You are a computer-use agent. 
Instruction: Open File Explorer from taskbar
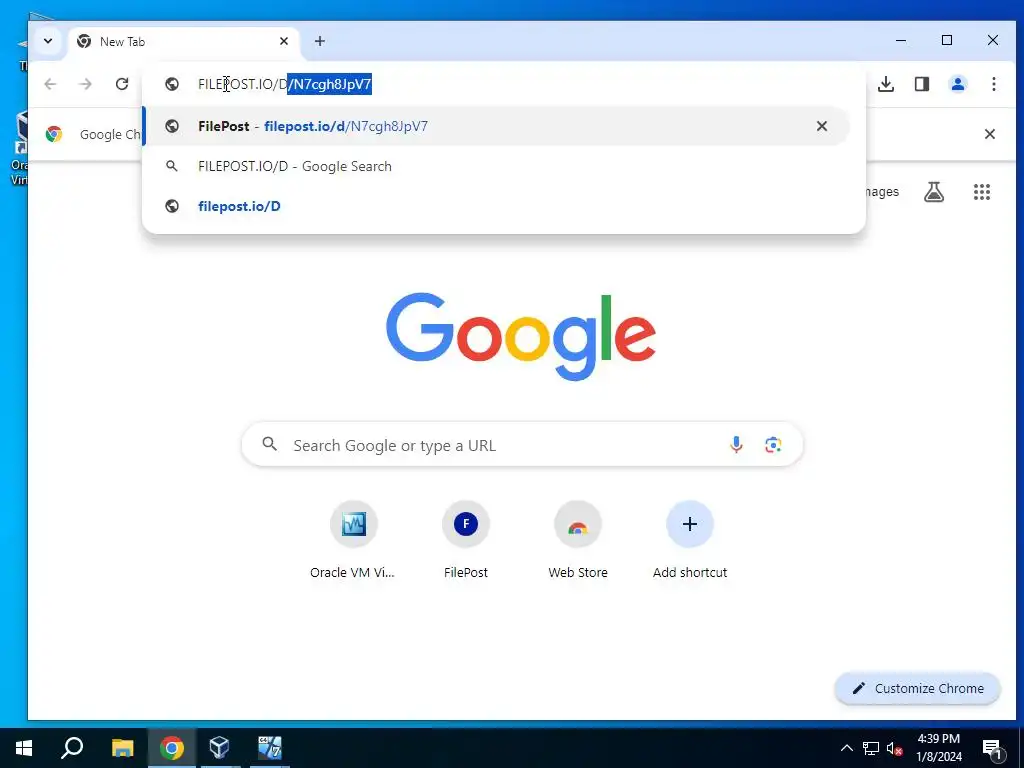122,748
